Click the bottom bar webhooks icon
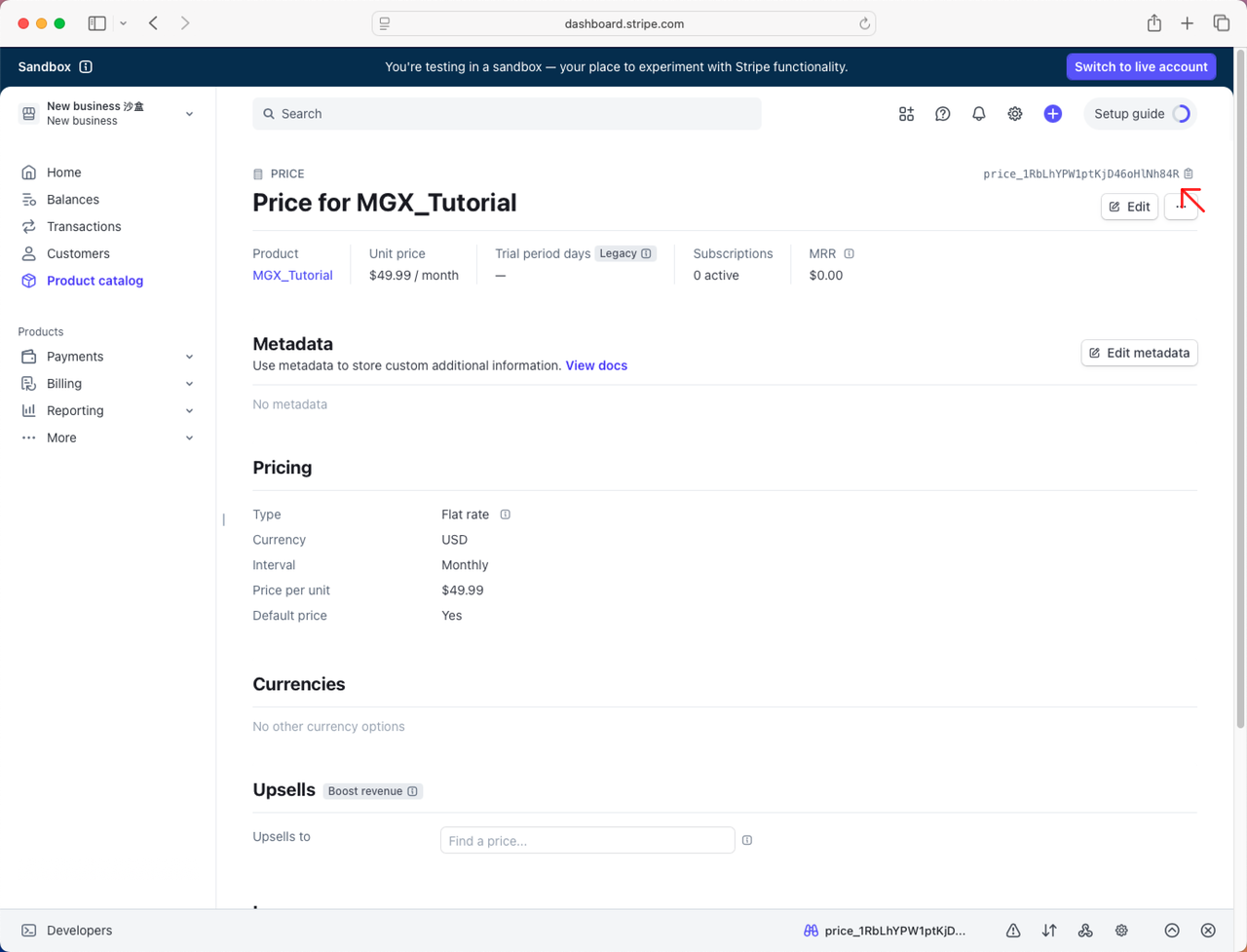Image resolution: width=1247 pixels, height=952 pixels. tap(1085, 931)
